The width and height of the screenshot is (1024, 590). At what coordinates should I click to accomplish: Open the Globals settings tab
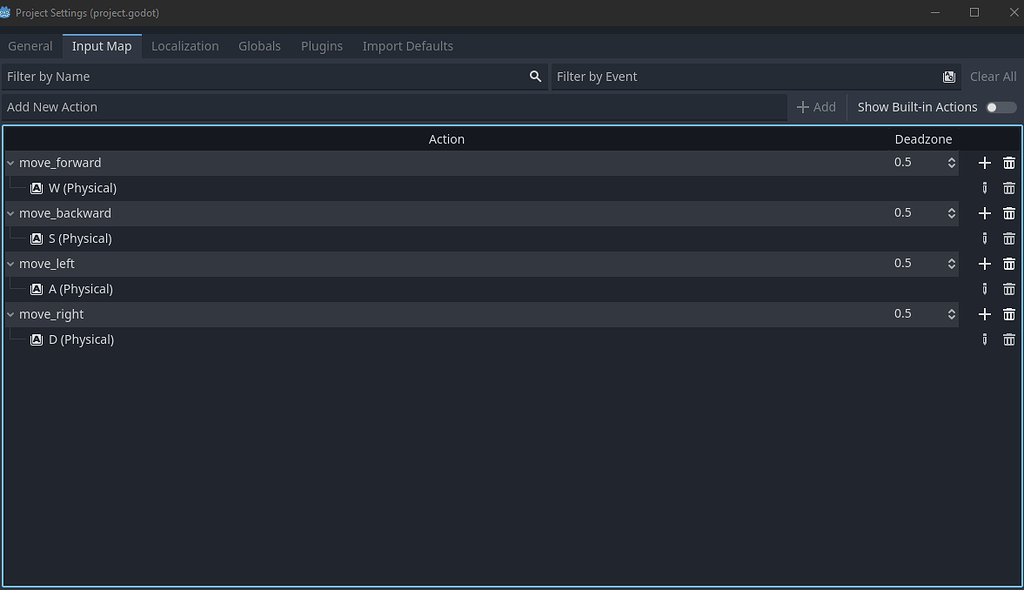[259, 46]
